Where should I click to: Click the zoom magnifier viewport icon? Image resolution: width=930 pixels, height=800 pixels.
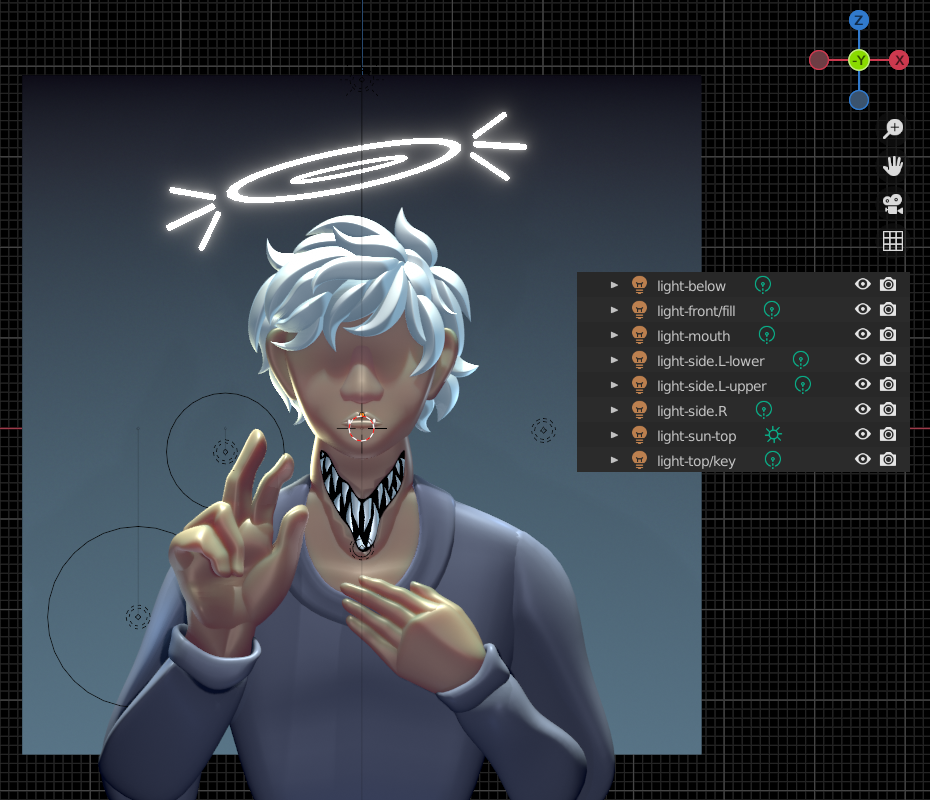893,129
